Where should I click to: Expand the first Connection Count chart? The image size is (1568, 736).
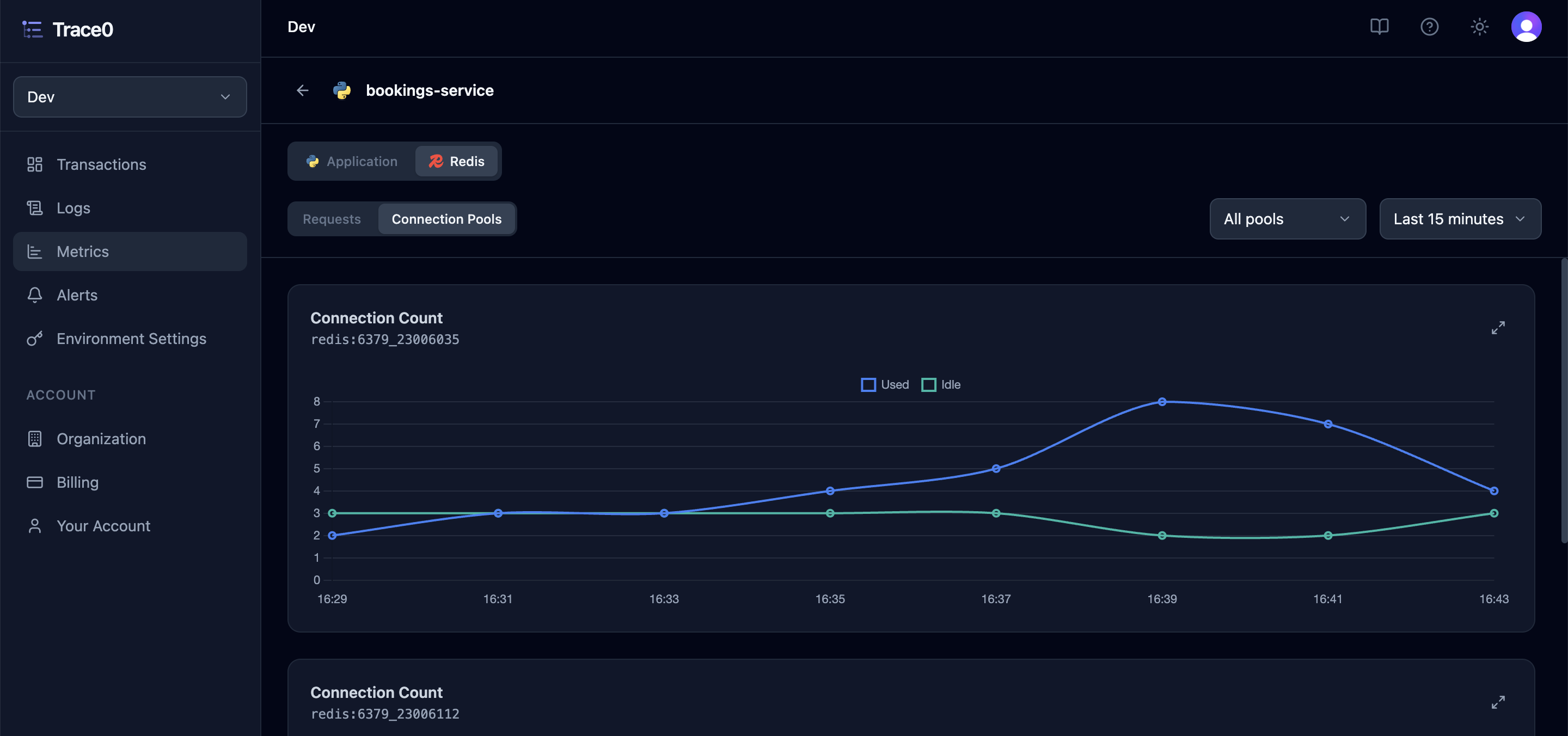(1498, 328)
